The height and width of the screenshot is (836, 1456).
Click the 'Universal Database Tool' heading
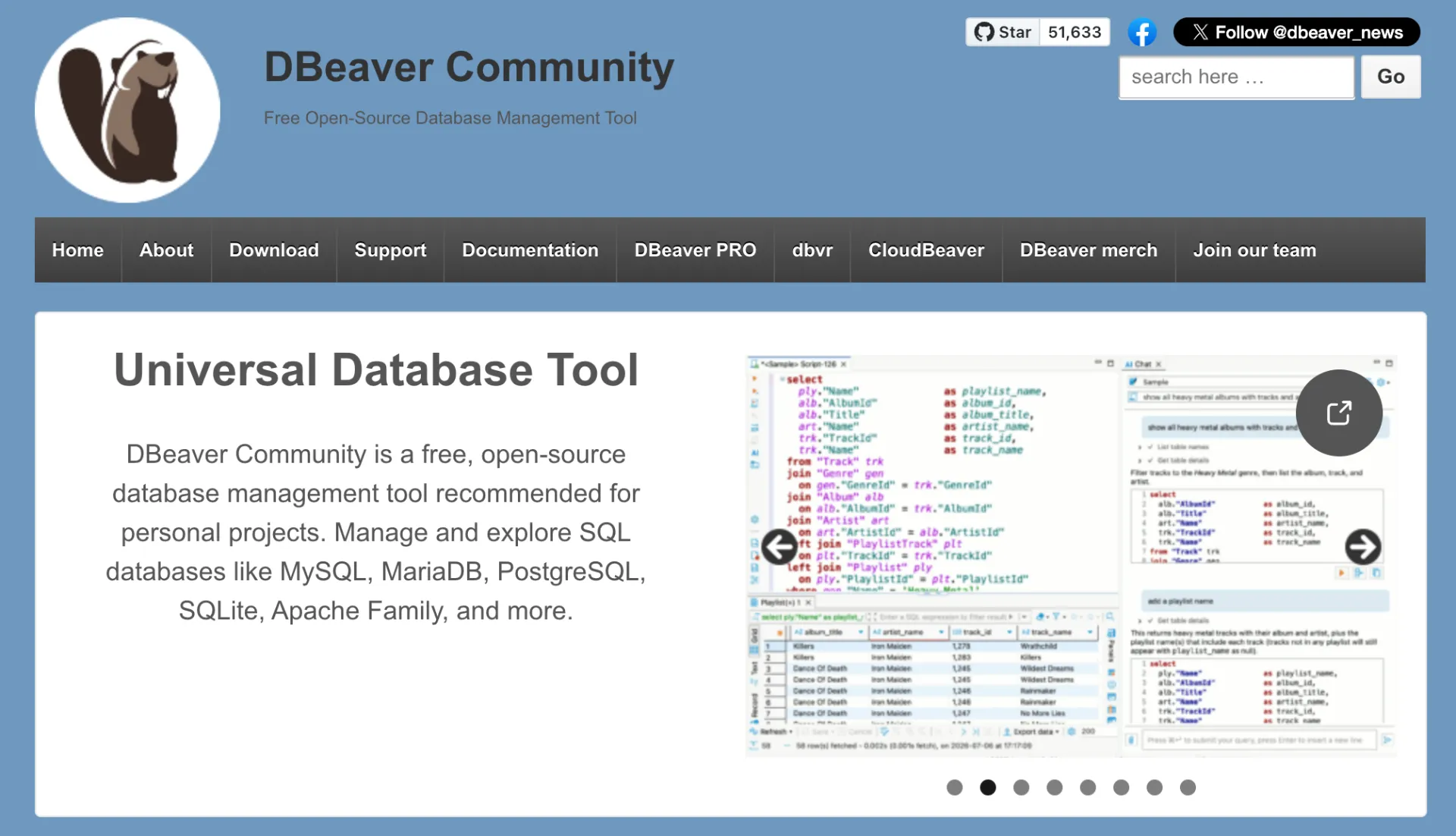(x=376, y=370)
